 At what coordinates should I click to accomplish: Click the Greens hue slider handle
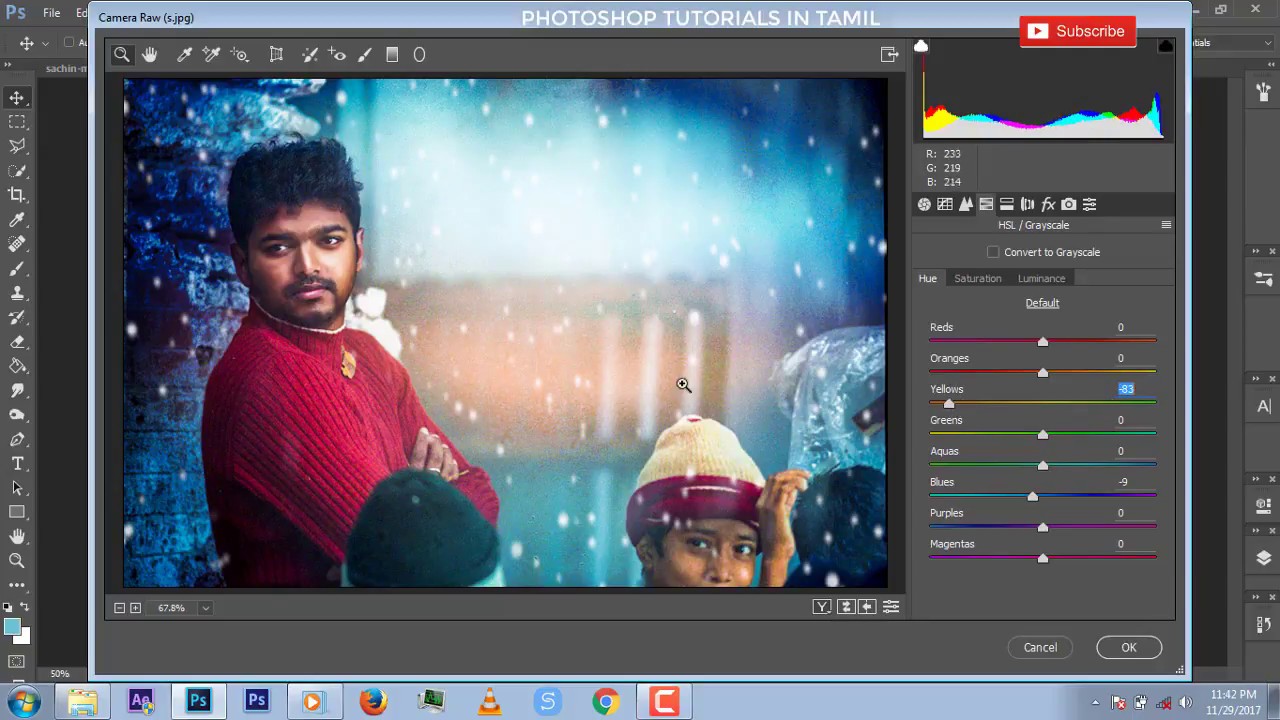(x=1043, y=435)
